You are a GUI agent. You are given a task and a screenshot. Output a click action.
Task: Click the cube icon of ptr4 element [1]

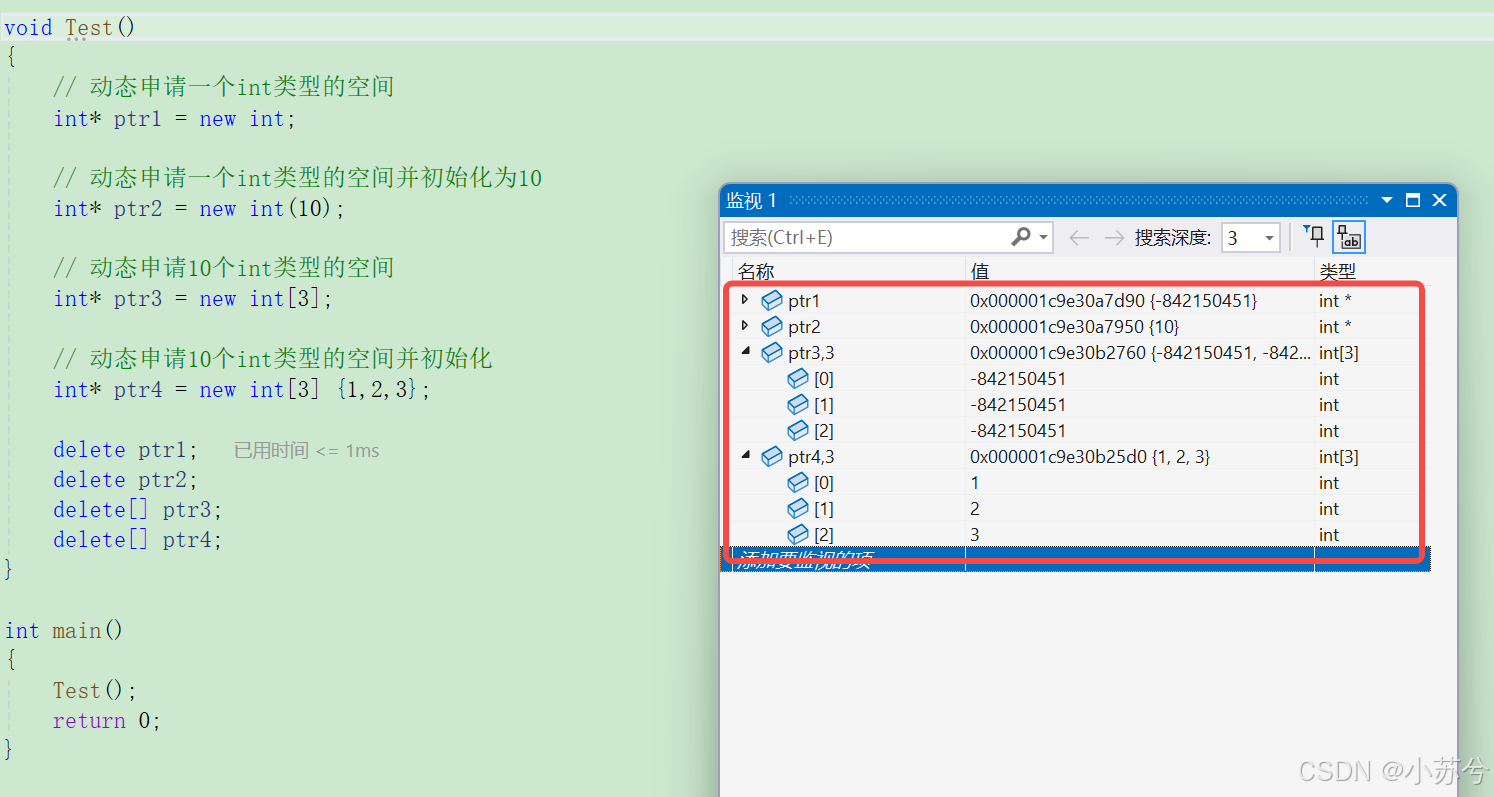point(798,508)
